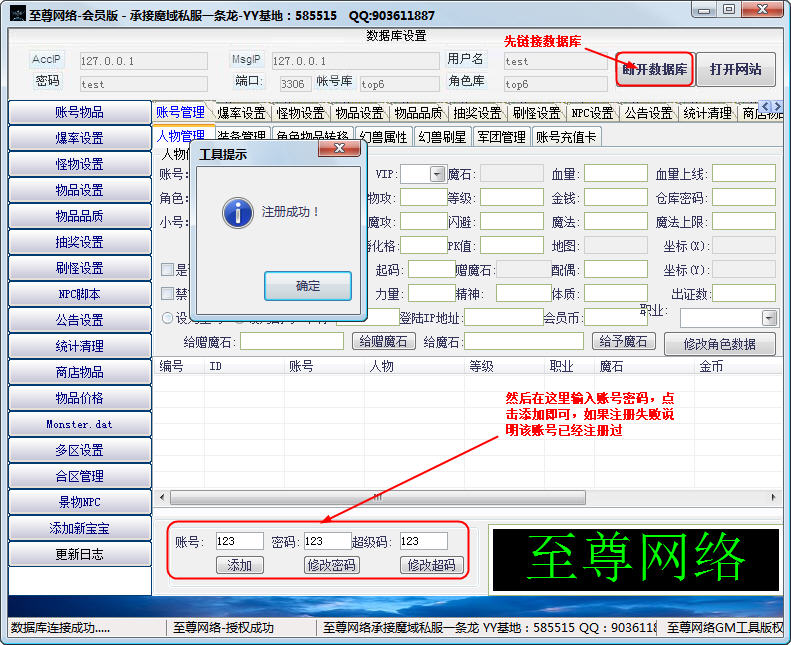The height and width of the screenshot is (645, 791).
Task: Tick the checkbox starting with 是
Action: (168, 269)
